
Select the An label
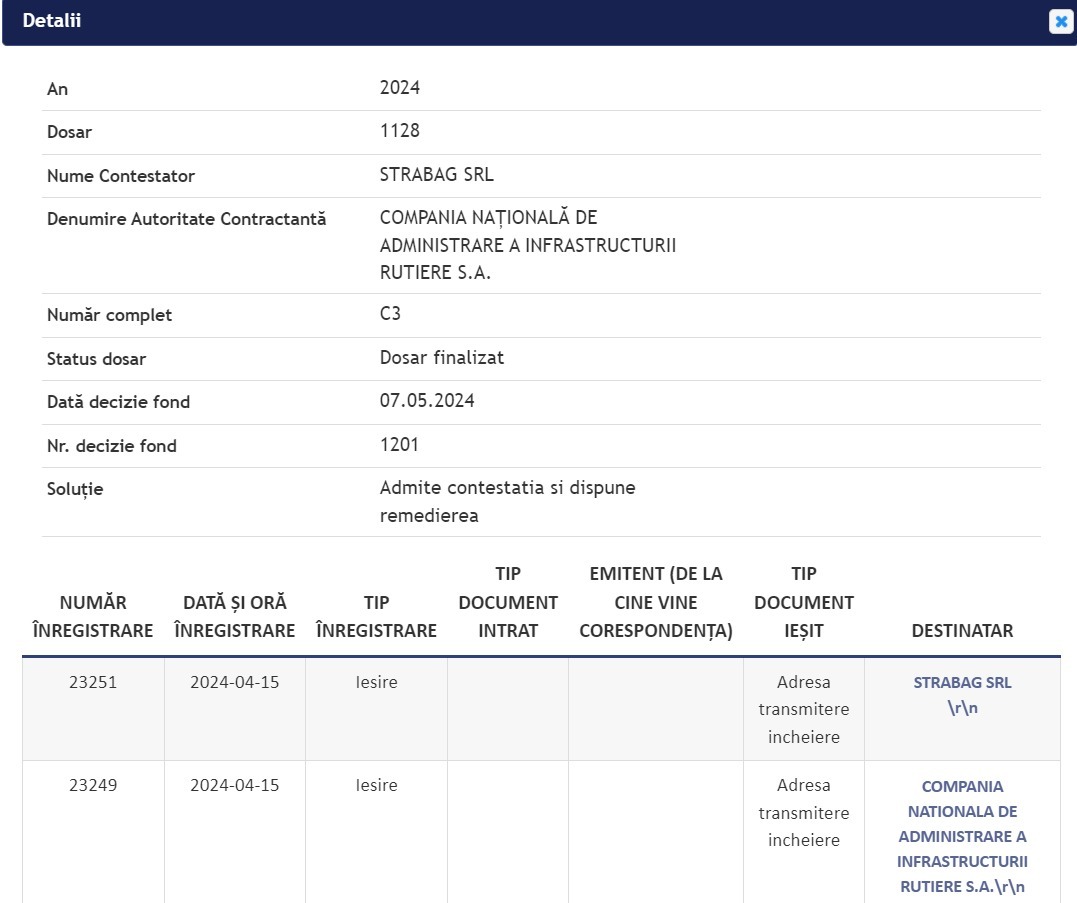coord(57,89)
